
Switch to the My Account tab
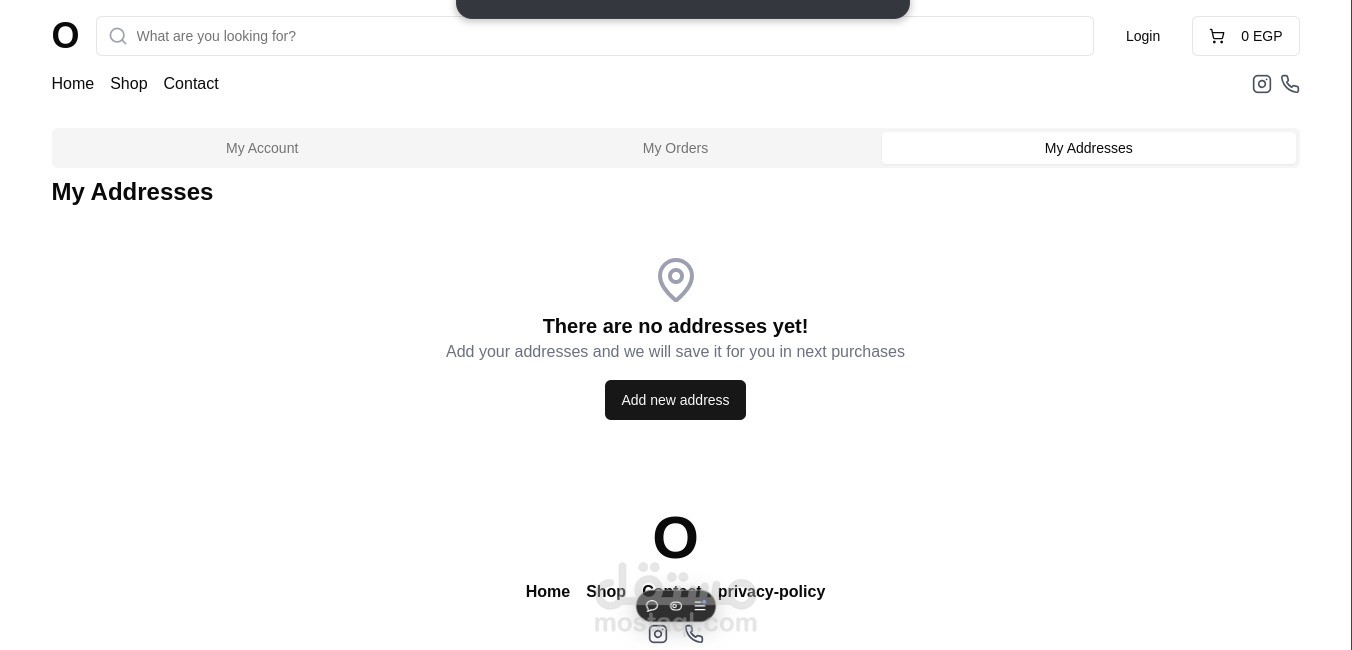[x=262, y=148]
